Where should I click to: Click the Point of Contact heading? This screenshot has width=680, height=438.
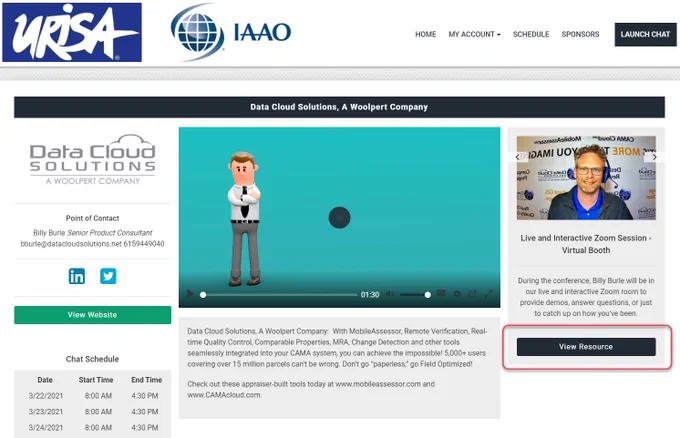click(x=92, y=218)
